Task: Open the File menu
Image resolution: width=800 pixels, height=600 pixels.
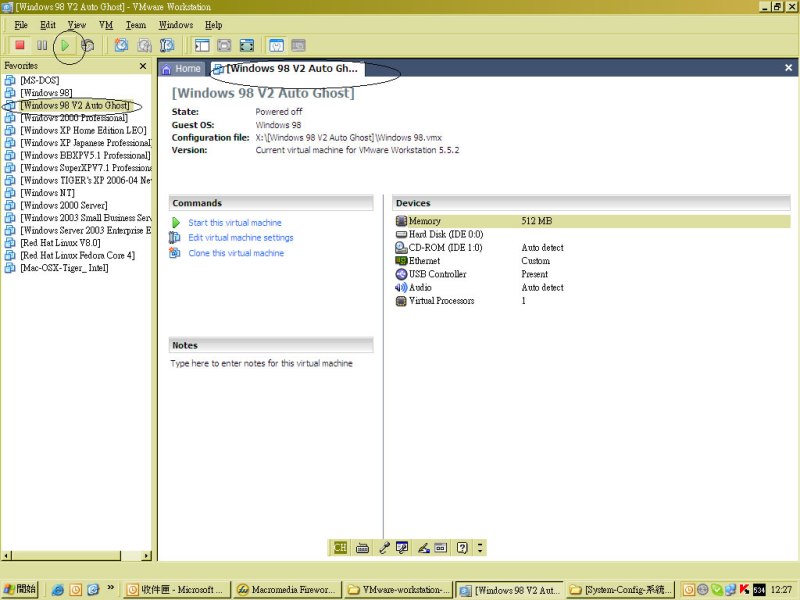Action: point(21,25)
